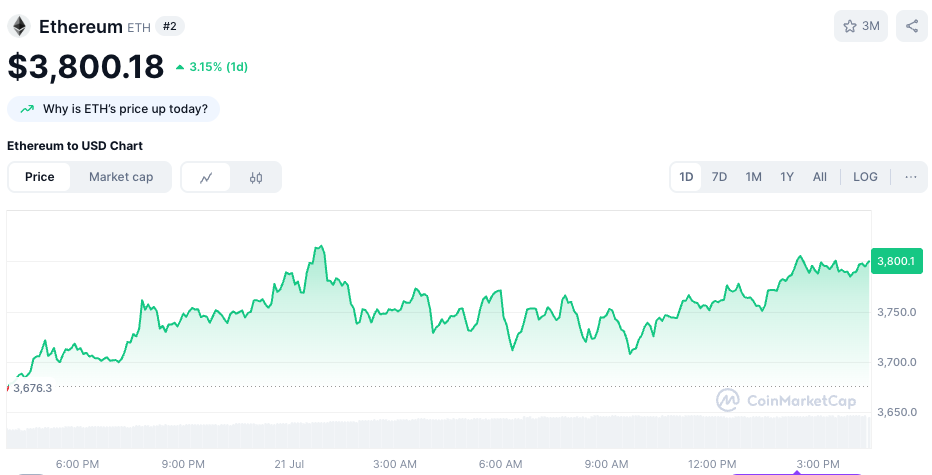Click the chart's highest price peak
The image size is (932, 475).
click(320, 246)
